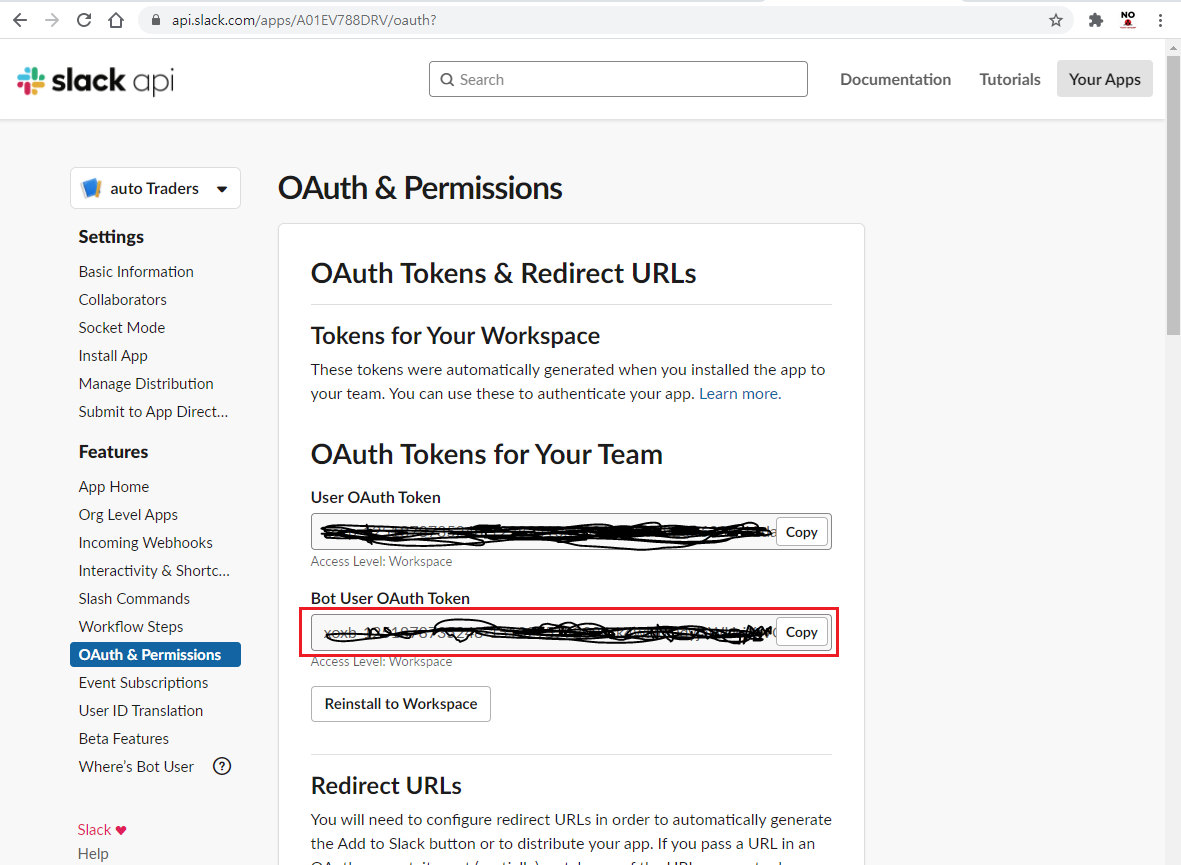Open Event Subscriptions

coord(143,683)
